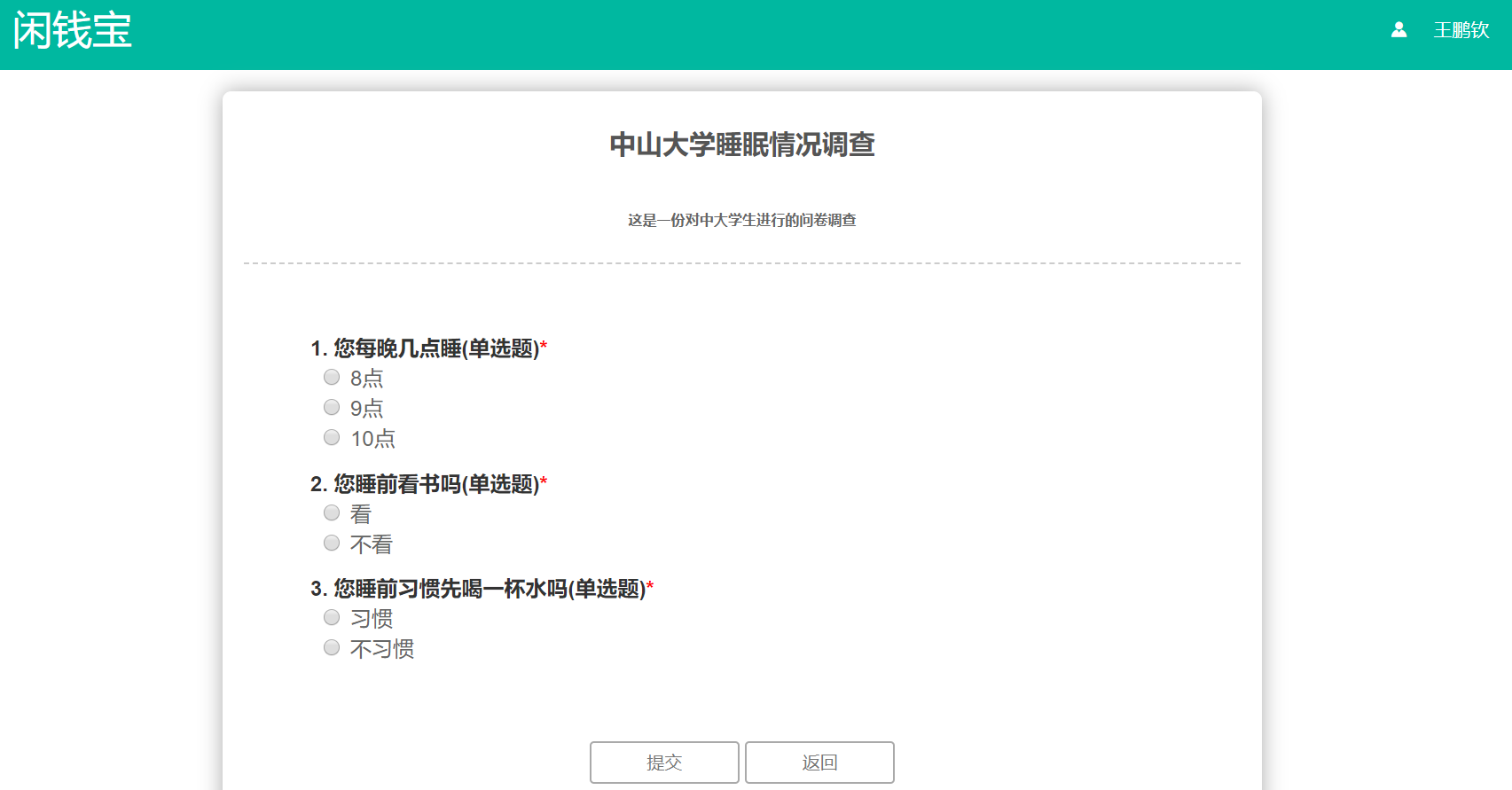The image size is (1512, 790).
Task: Click the 闲钱宝 logo in header
Action: (73, 31)
